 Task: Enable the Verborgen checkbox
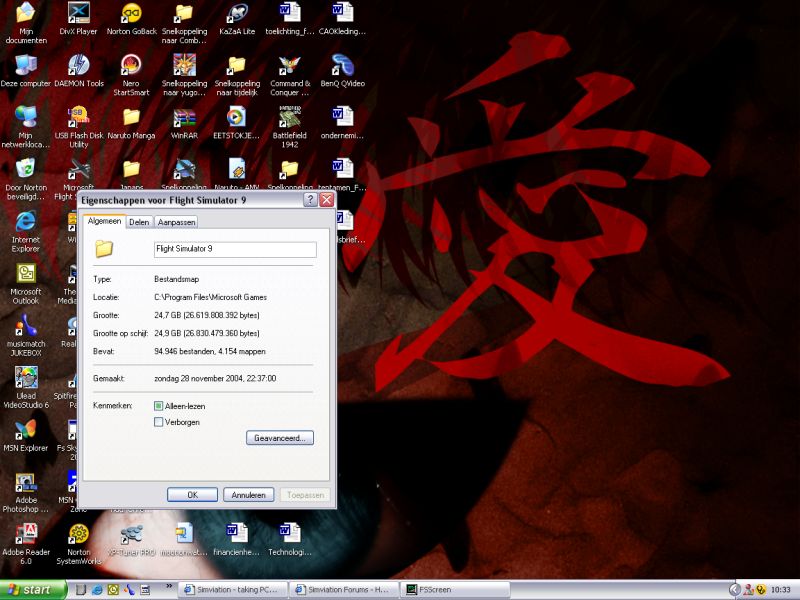(158, 422)
